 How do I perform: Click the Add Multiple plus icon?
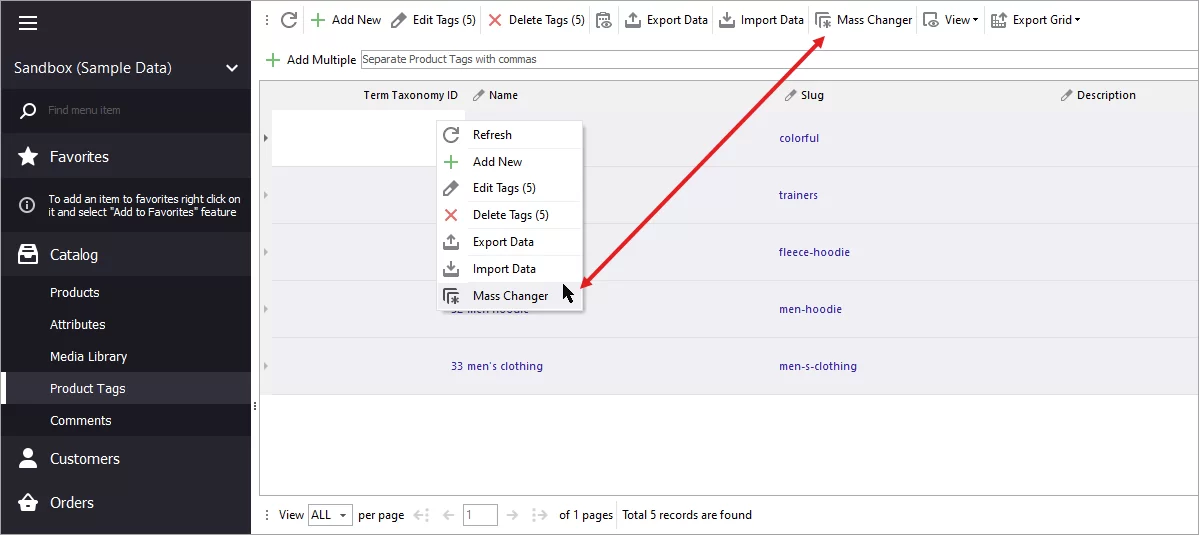273,60
